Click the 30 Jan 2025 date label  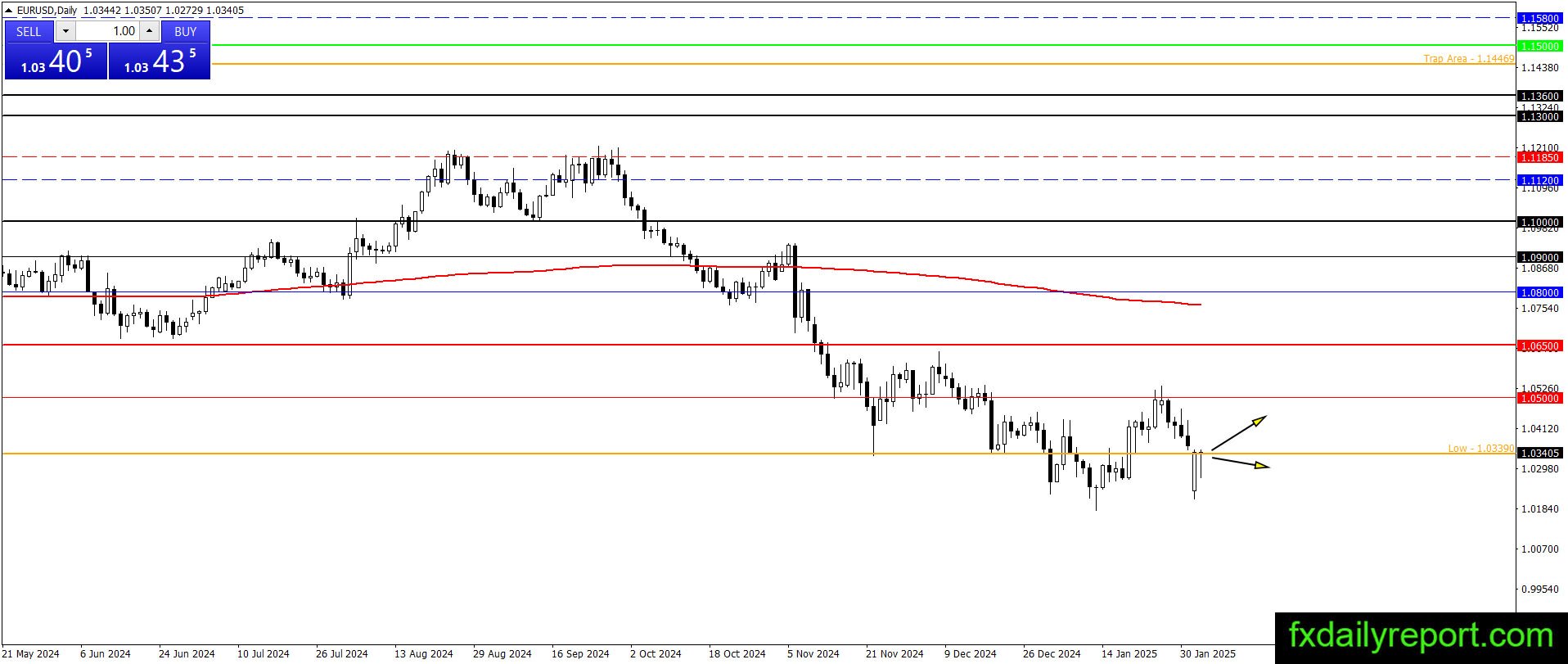(x=1208, y=653)
